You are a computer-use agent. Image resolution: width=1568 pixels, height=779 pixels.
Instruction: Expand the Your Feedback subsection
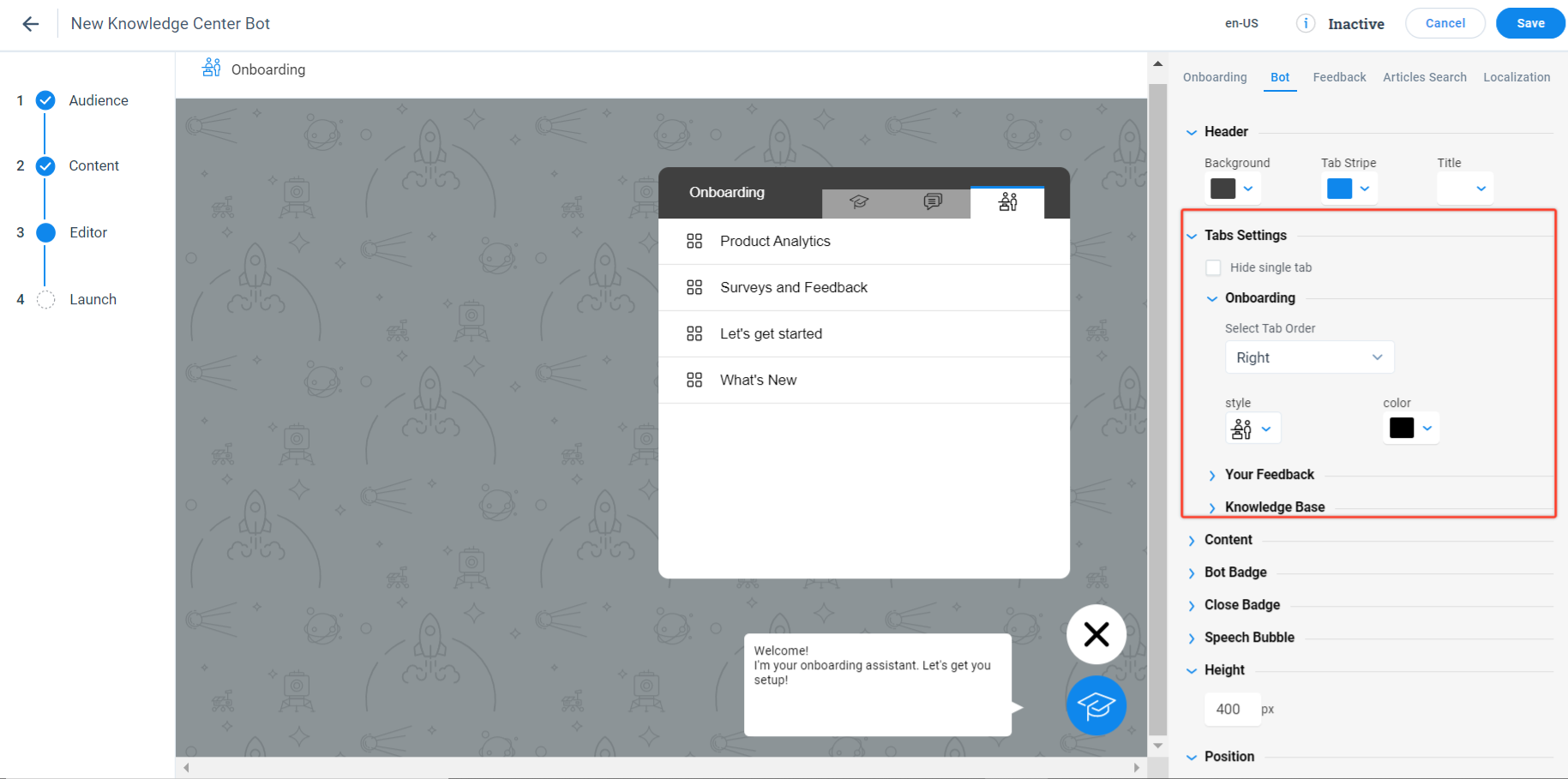click(1212, 475)
